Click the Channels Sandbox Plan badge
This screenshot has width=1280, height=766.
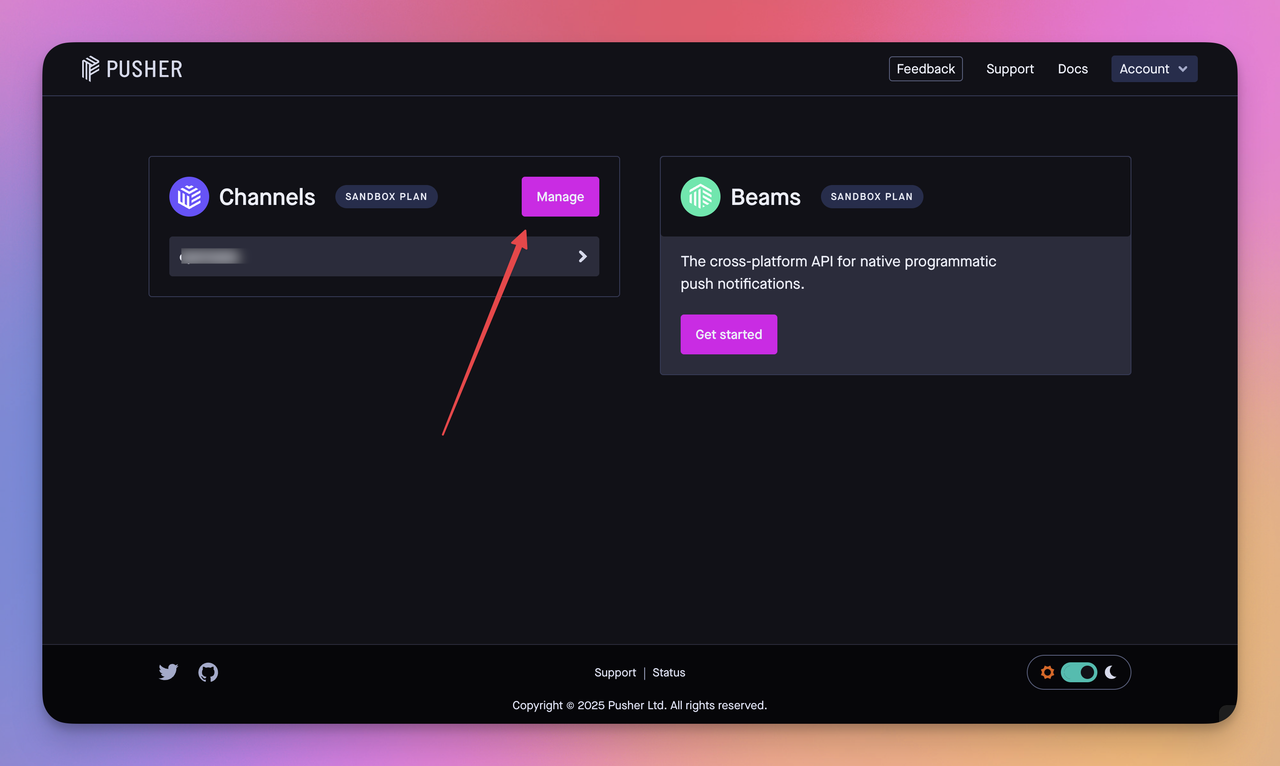point(386,197)
